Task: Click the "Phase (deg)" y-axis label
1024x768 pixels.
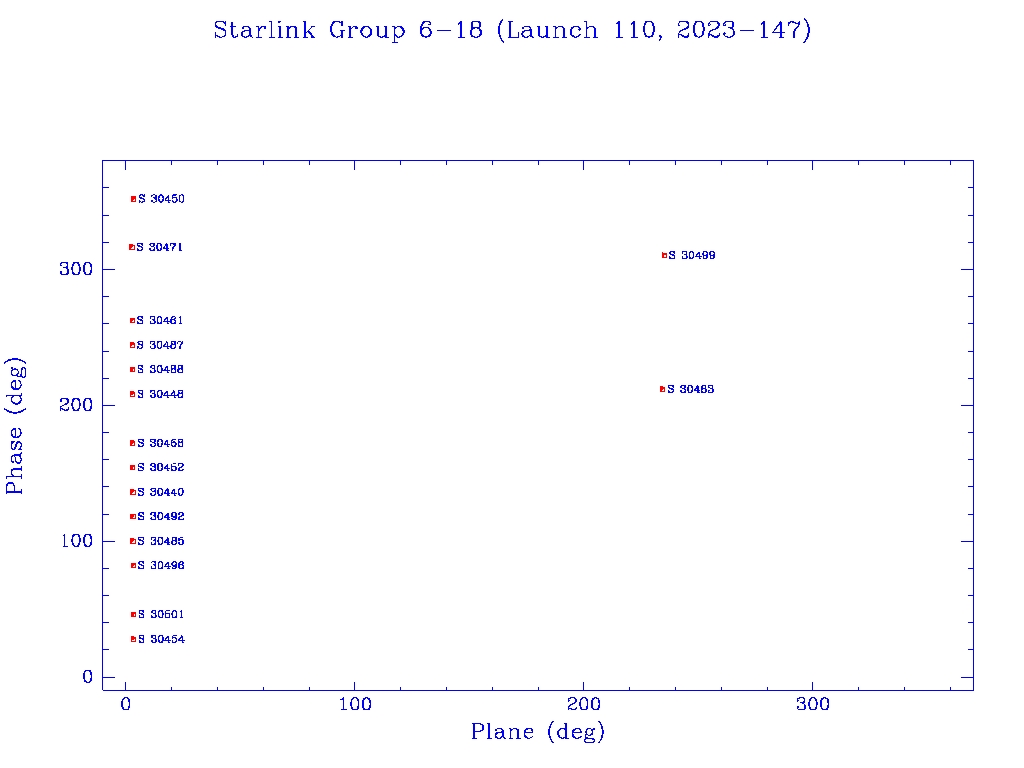Action: point(16,425)
